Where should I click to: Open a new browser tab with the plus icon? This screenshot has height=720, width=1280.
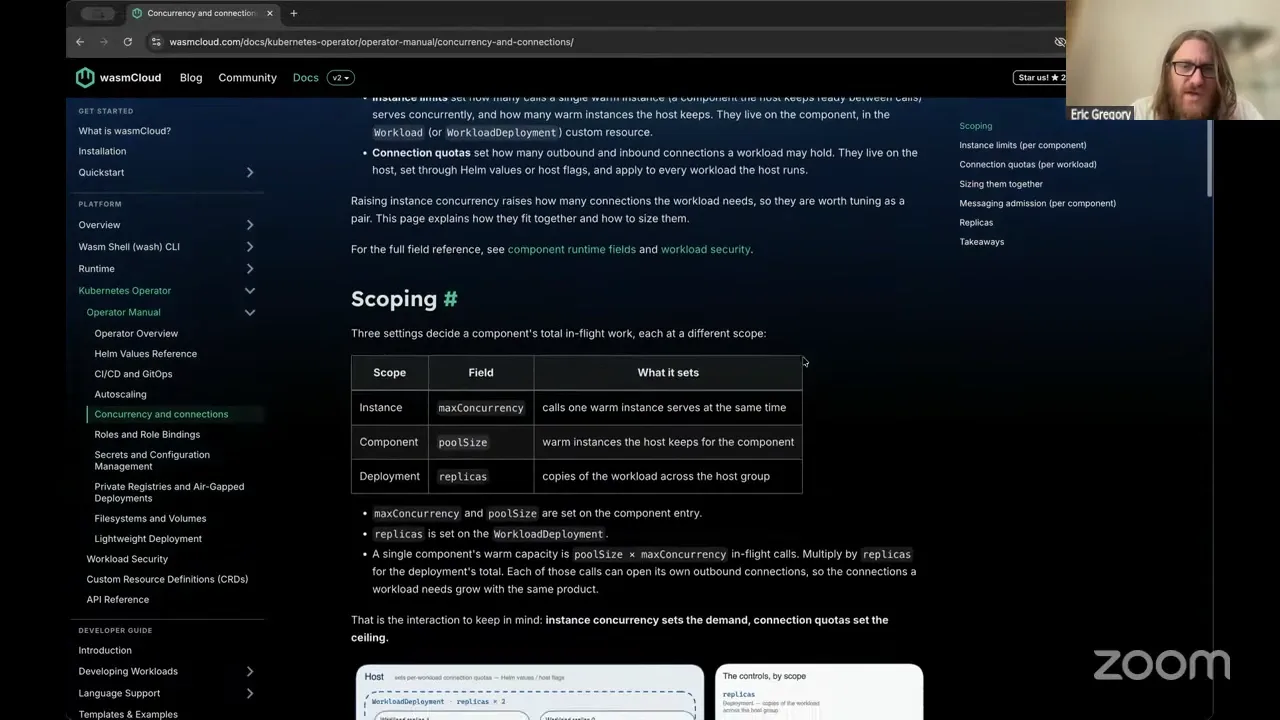coord(293,13)
